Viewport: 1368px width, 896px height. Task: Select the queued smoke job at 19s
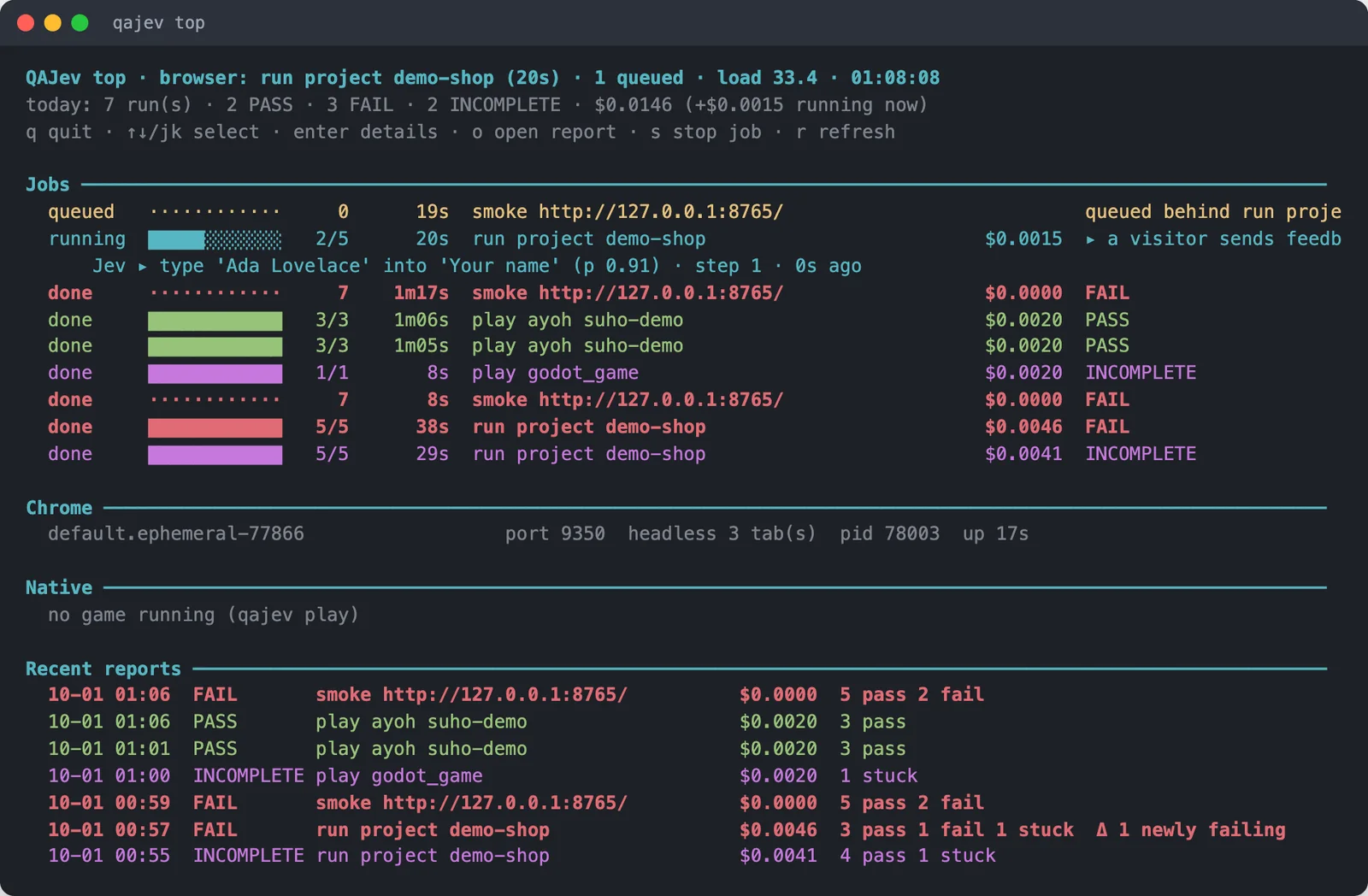click(694, 211)
